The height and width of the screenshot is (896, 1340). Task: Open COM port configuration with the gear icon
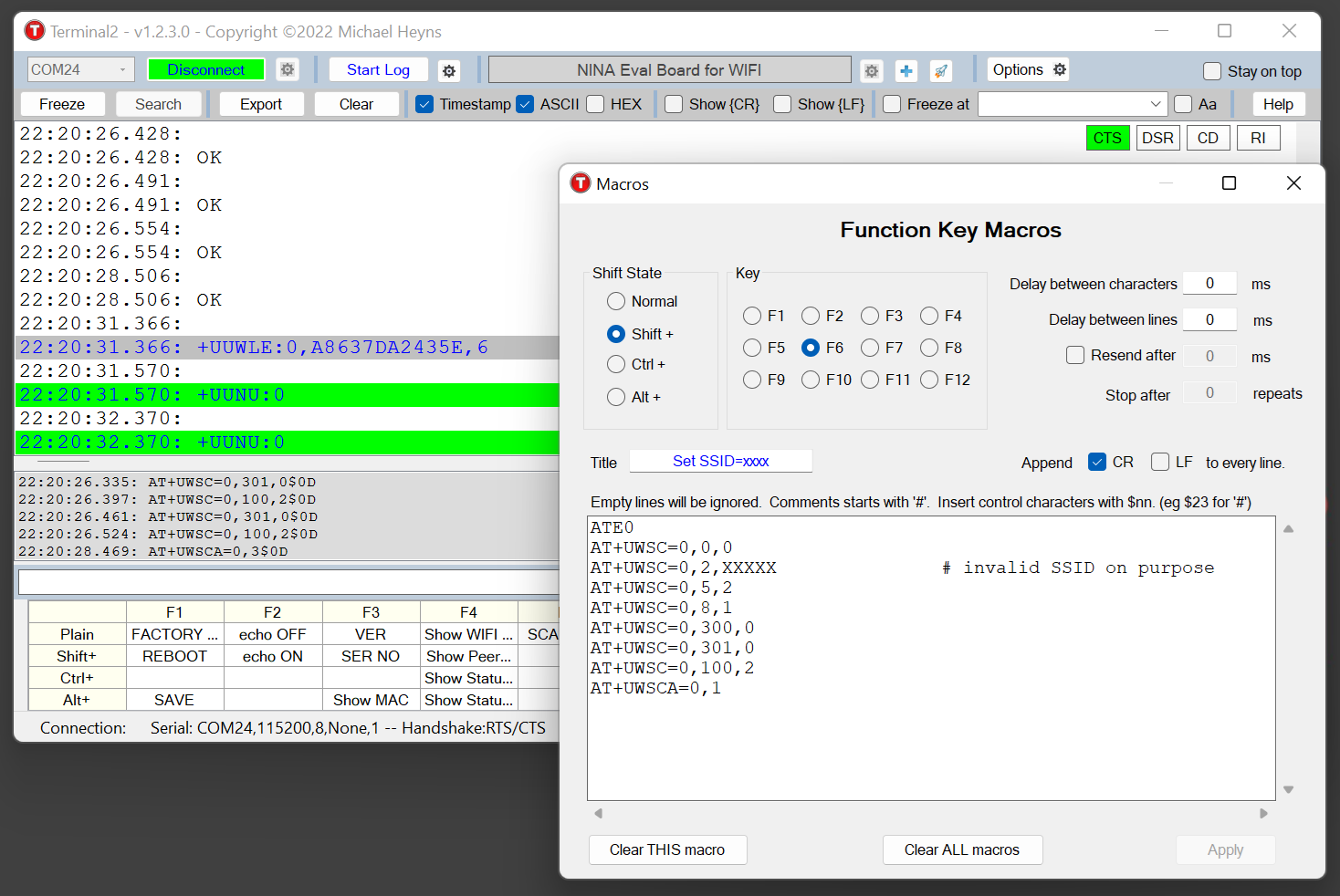click(288, 69)
